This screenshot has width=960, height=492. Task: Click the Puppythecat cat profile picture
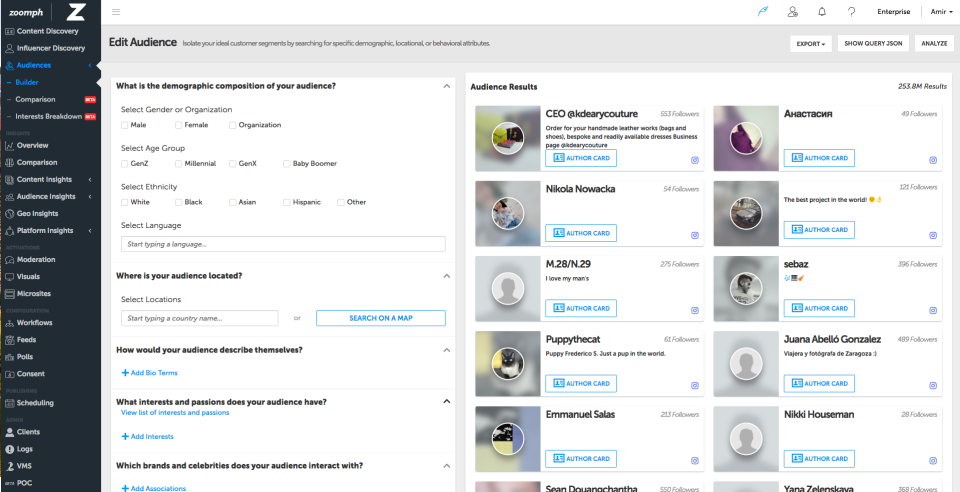click(x=508, y=363)
